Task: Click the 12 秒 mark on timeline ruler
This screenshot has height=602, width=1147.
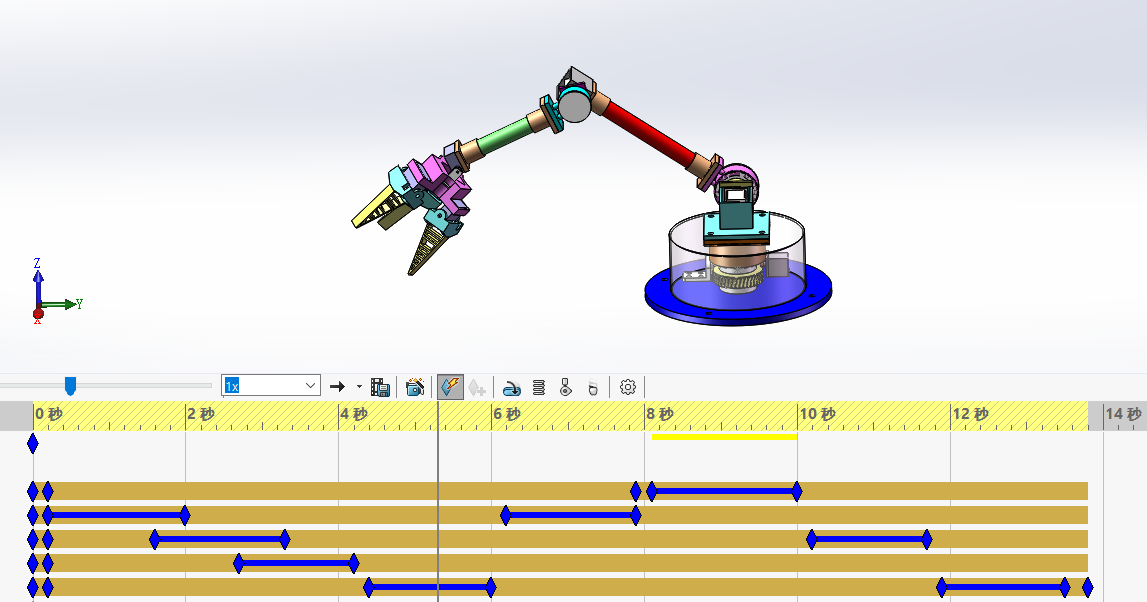Action: coord(971,414)
